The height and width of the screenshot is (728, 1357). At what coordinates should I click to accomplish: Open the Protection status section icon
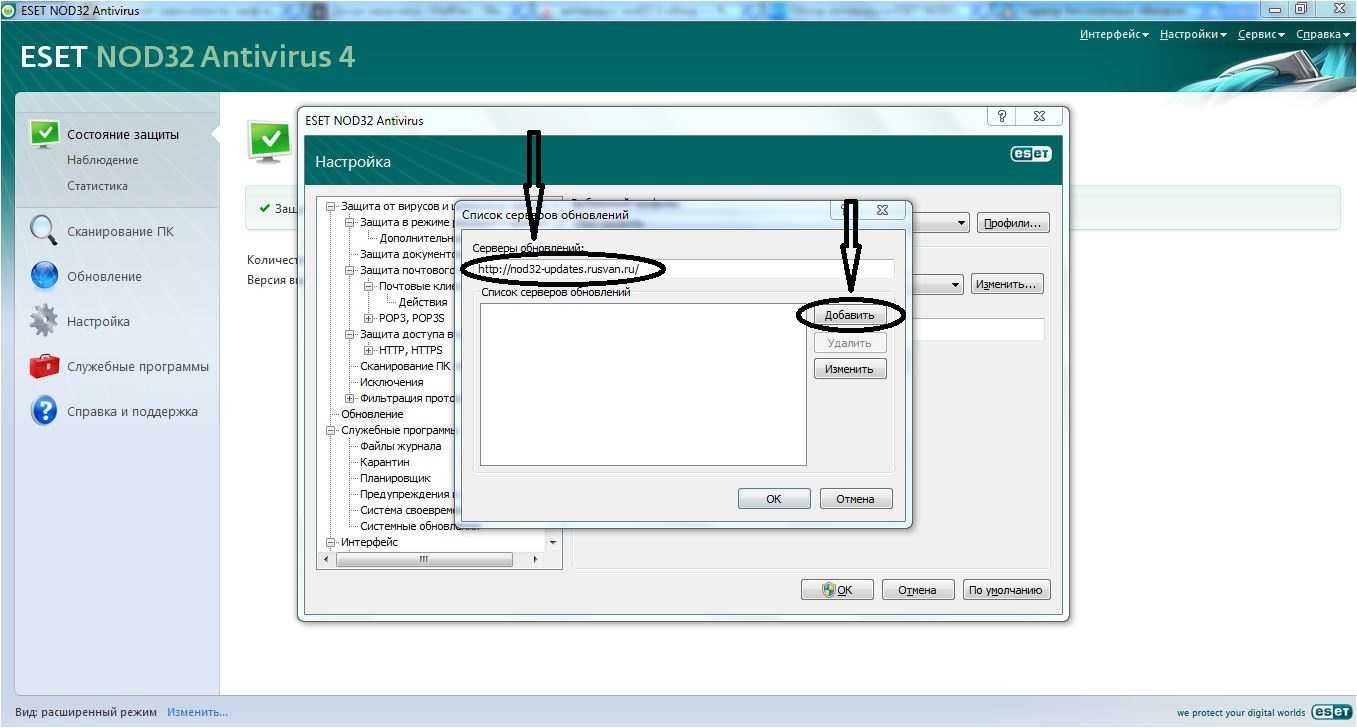(x=44, y=134)
